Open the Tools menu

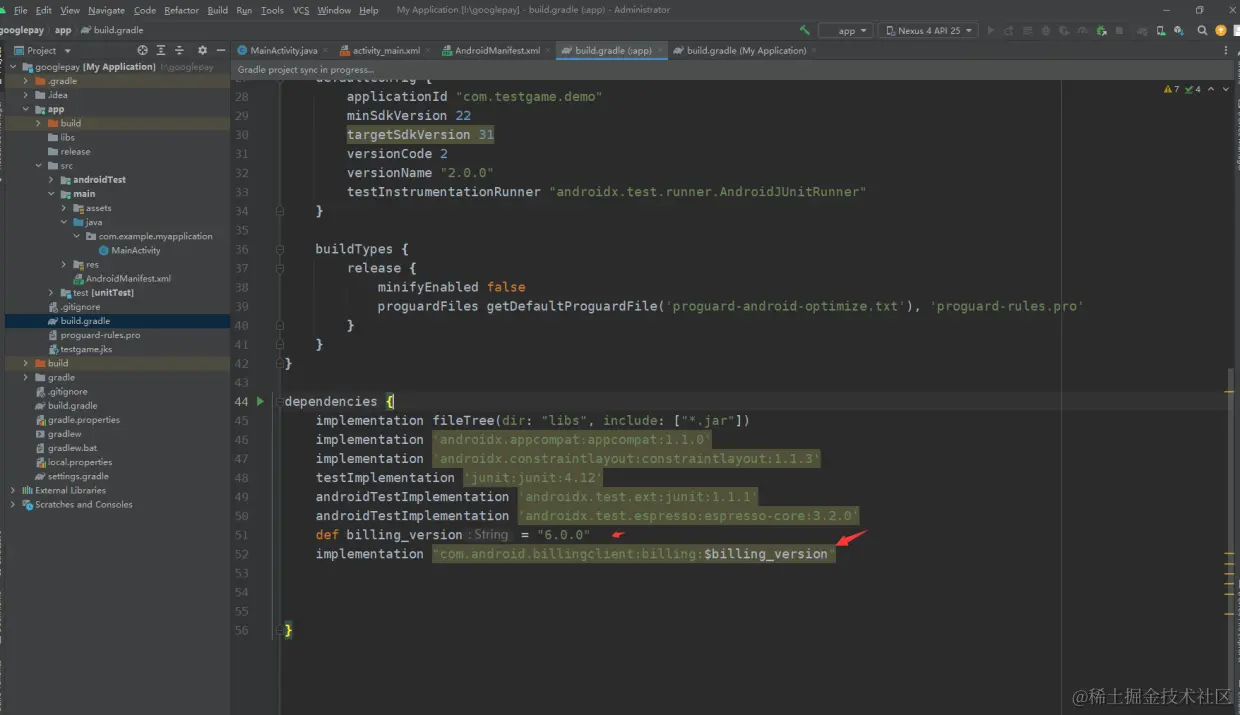272,10
